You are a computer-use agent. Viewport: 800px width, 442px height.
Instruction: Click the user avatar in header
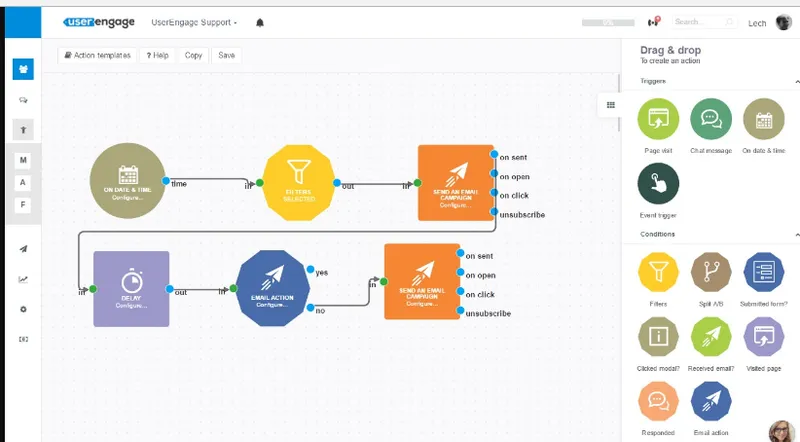783,22
